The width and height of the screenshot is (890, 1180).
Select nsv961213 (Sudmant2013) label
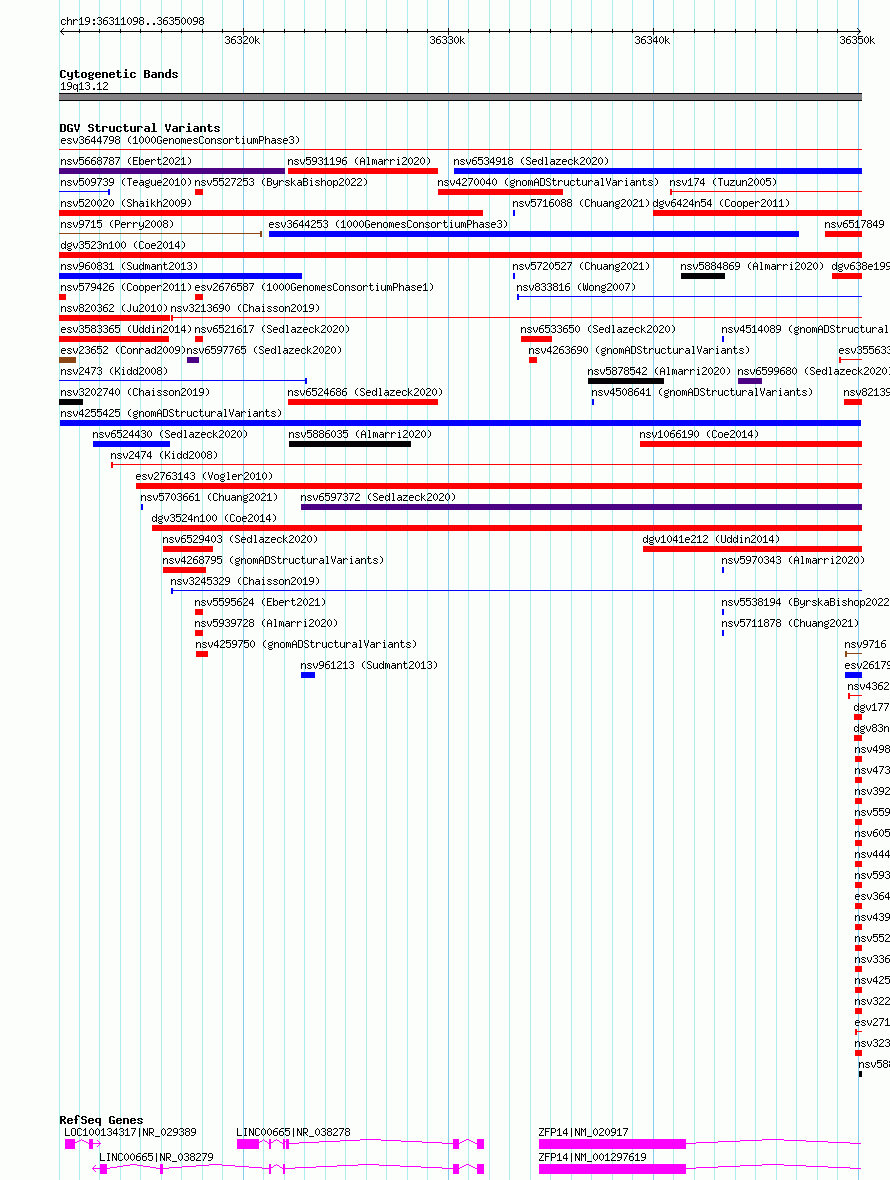click(x=369, y=667)
